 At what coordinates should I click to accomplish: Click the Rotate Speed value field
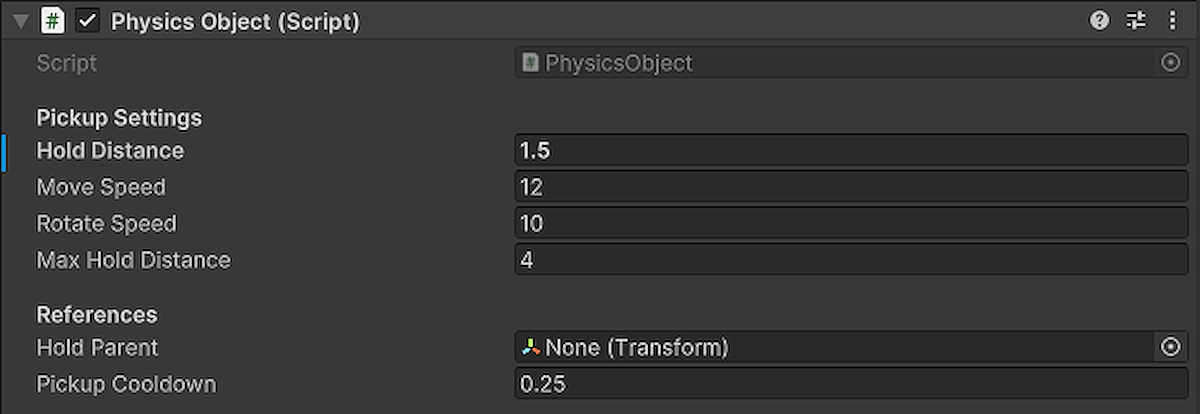(850, 223)
